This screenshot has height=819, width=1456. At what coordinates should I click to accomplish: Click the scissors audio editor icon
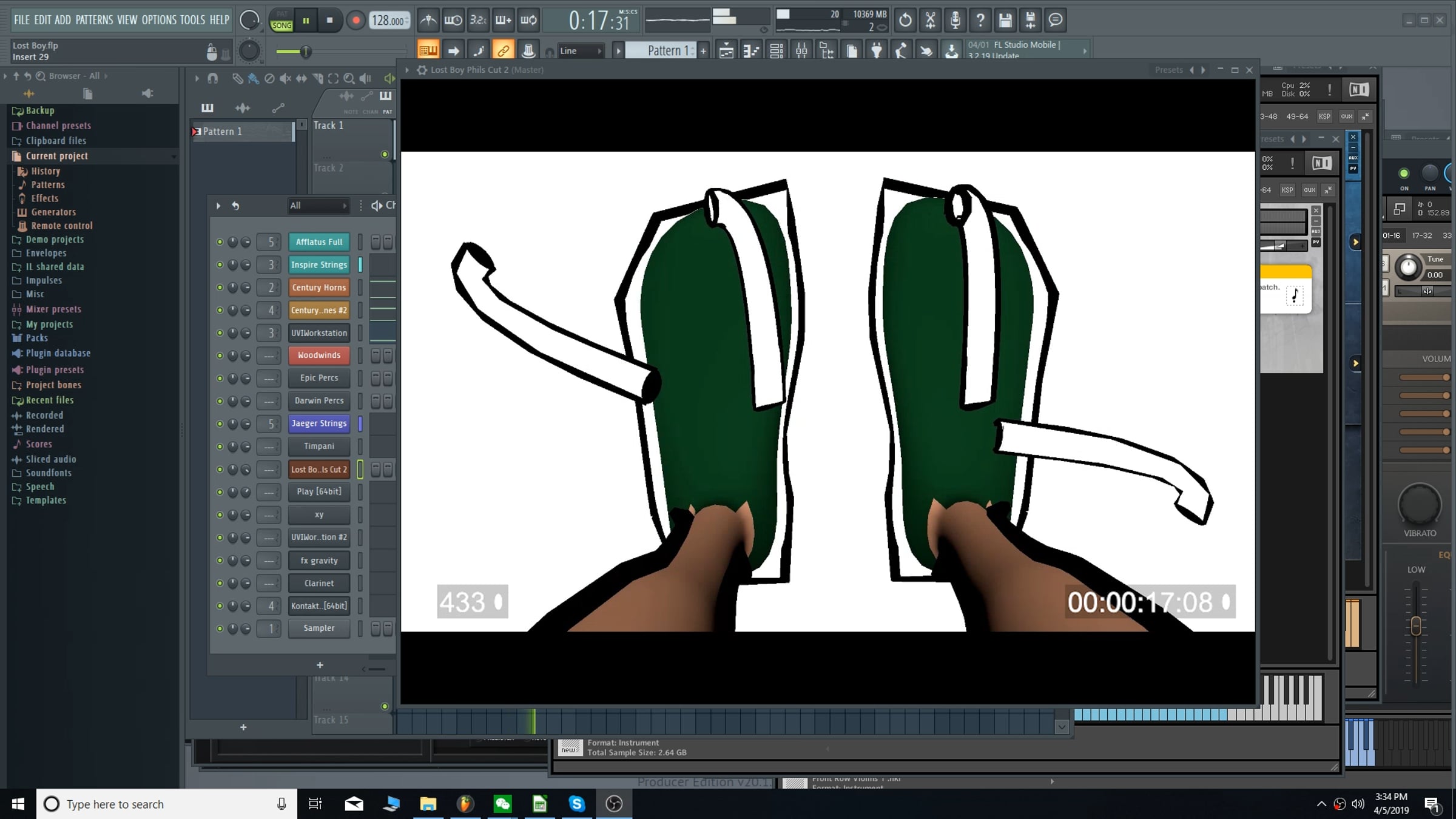tap(930, 20)
